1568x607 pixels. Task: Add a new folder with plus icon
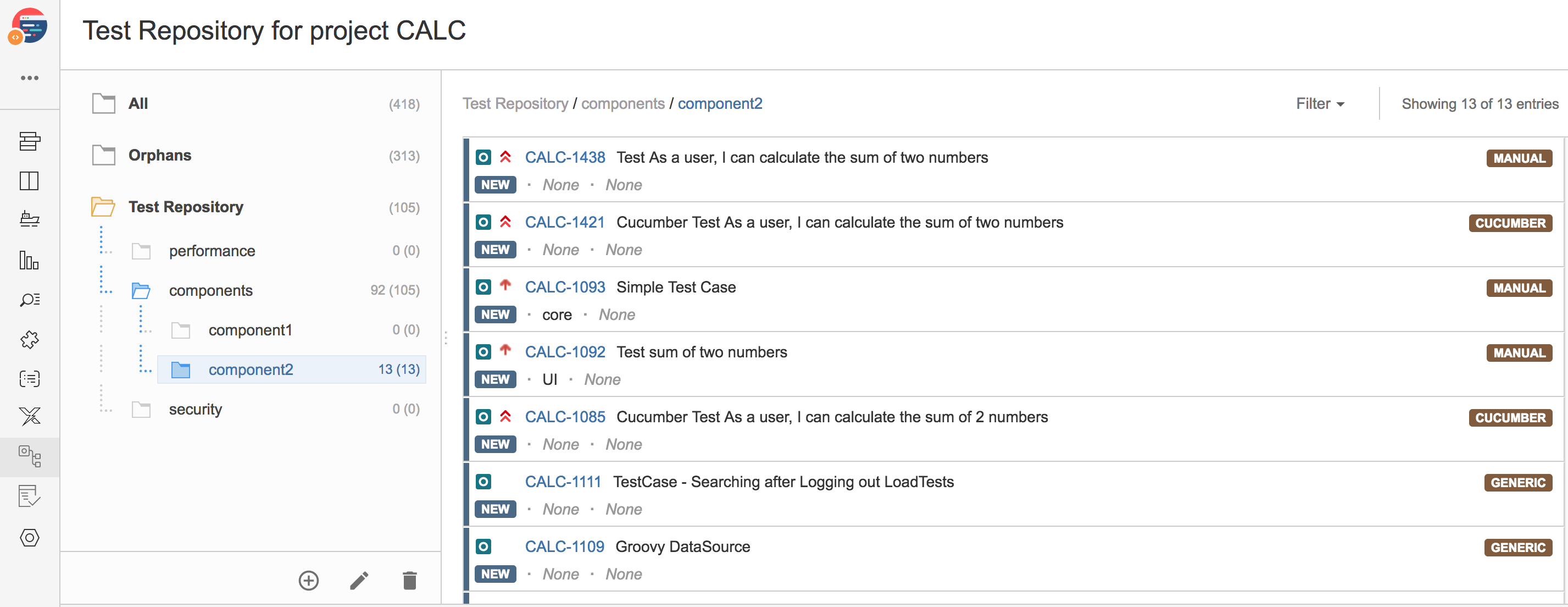(309, 580)
